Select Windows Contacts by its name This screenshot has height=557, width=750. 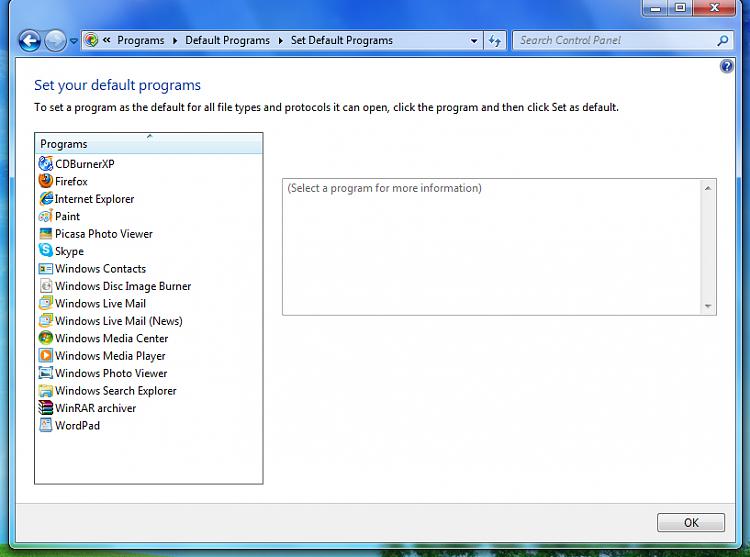click(x=100, y=269)
